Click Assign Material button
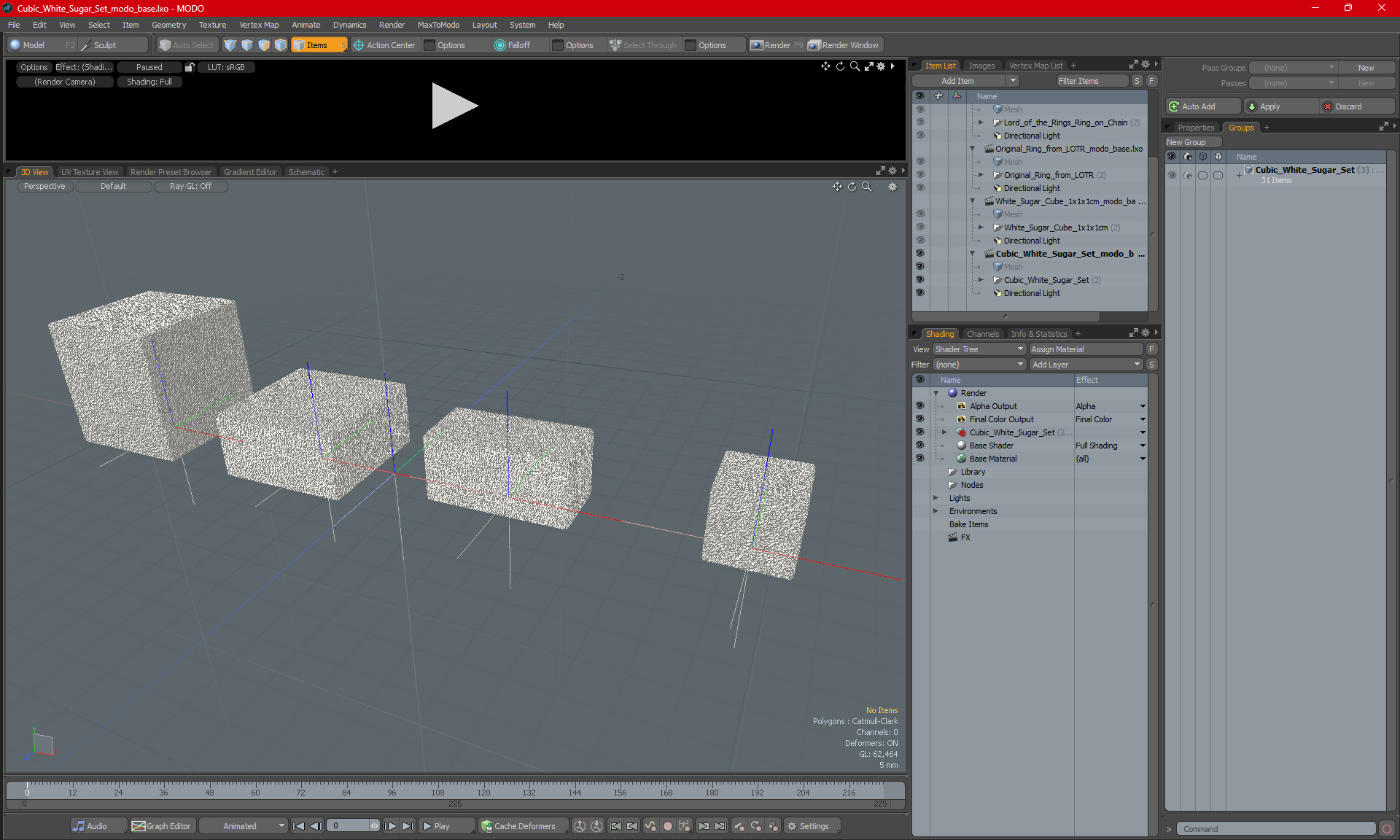Viewport: 1400px width, 840px height. (1086, 349)
